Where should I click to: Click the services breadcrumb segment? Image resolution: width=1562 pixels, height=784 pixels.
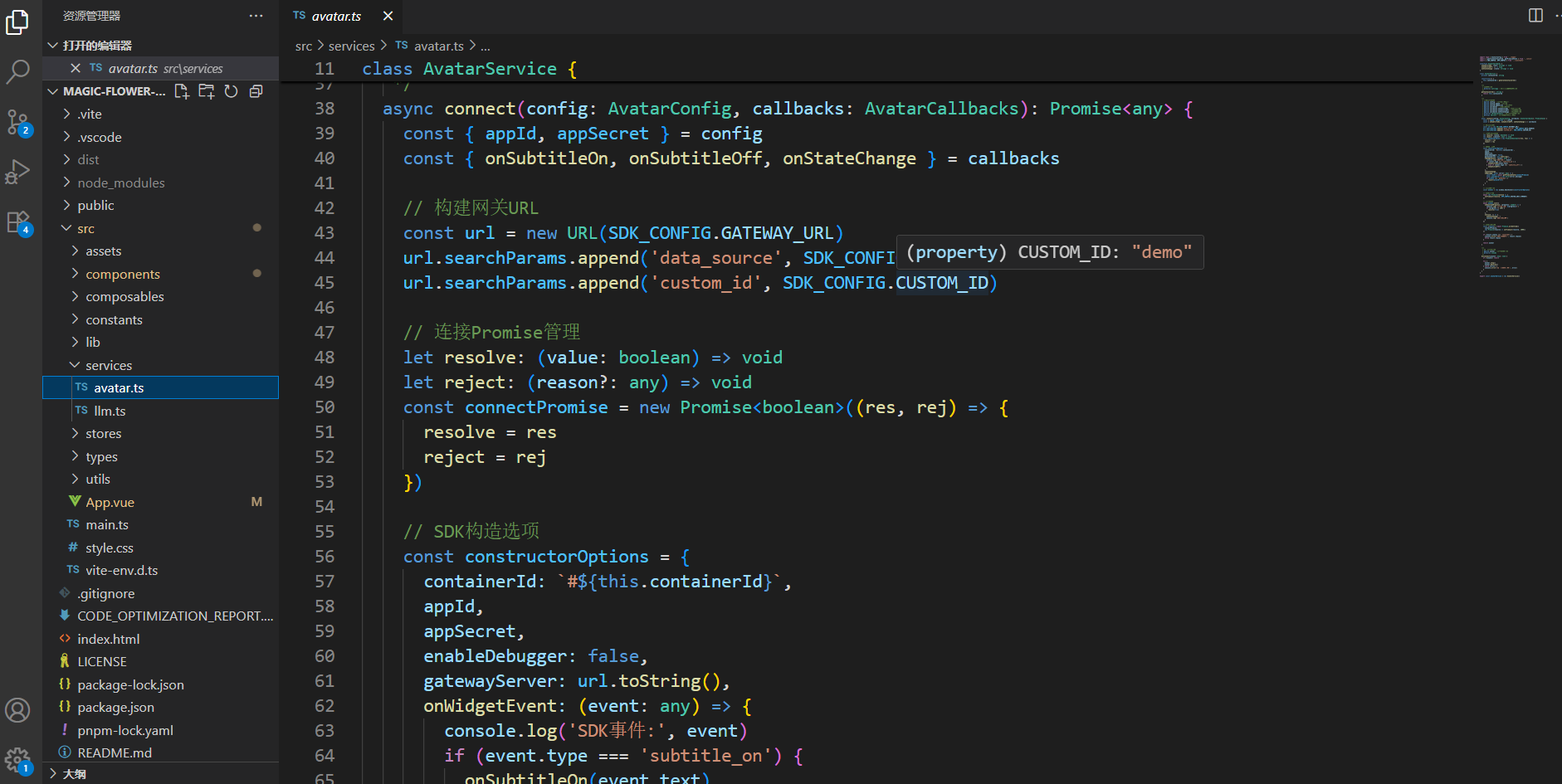click(352, 46)
